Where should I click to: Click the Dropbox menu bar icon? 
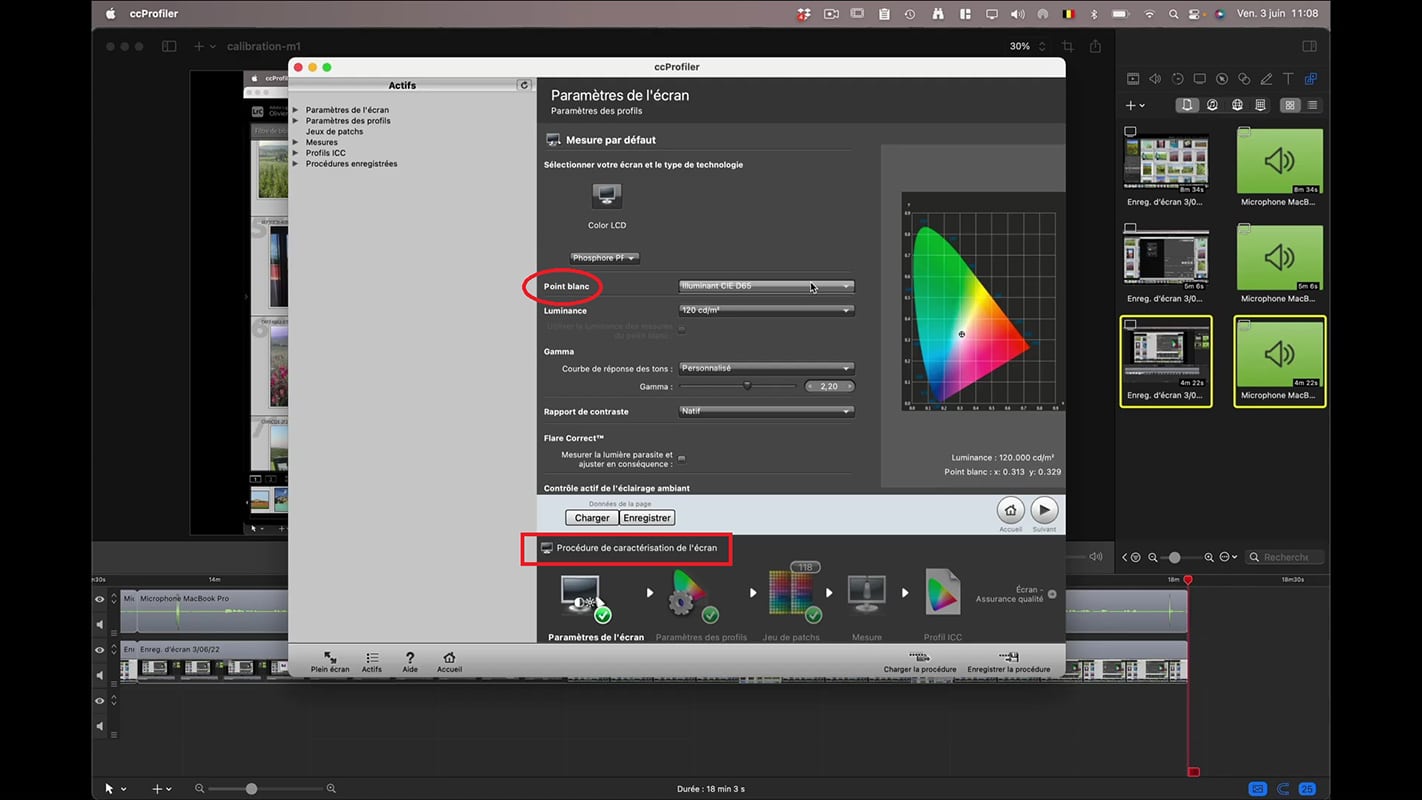point(804,14)
